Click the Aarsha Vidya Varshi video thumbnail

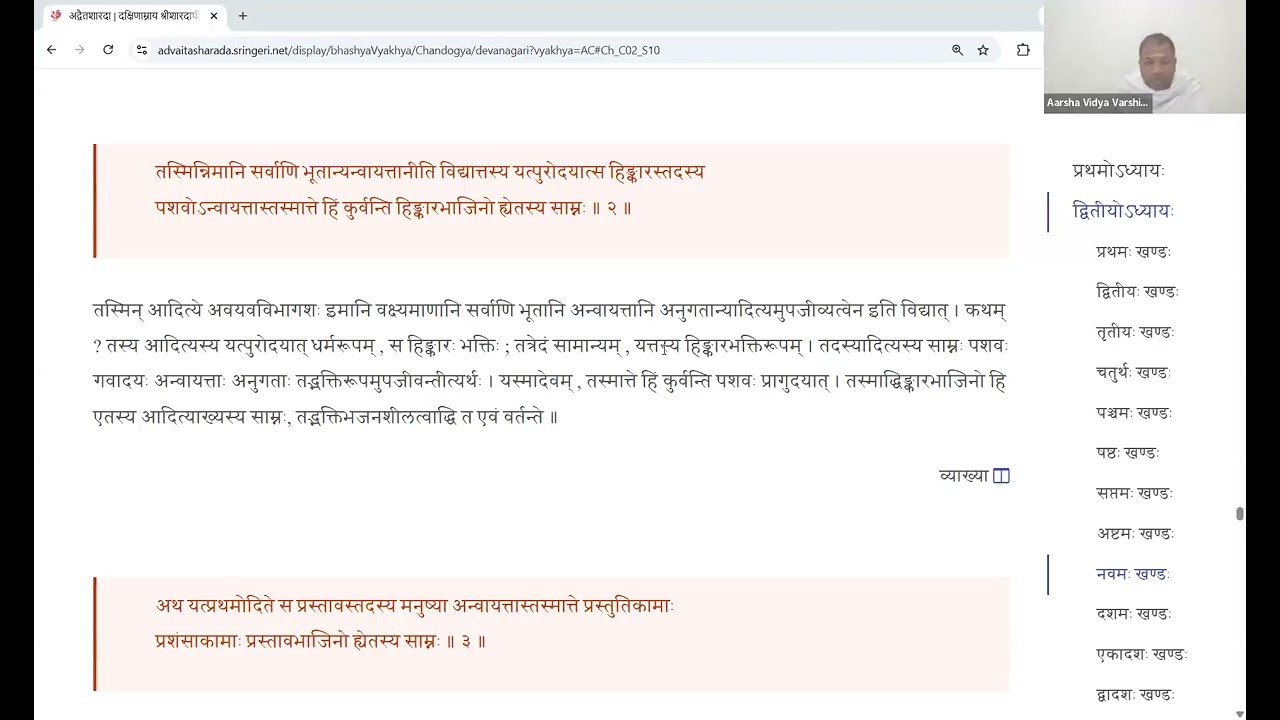(1145, 57)
